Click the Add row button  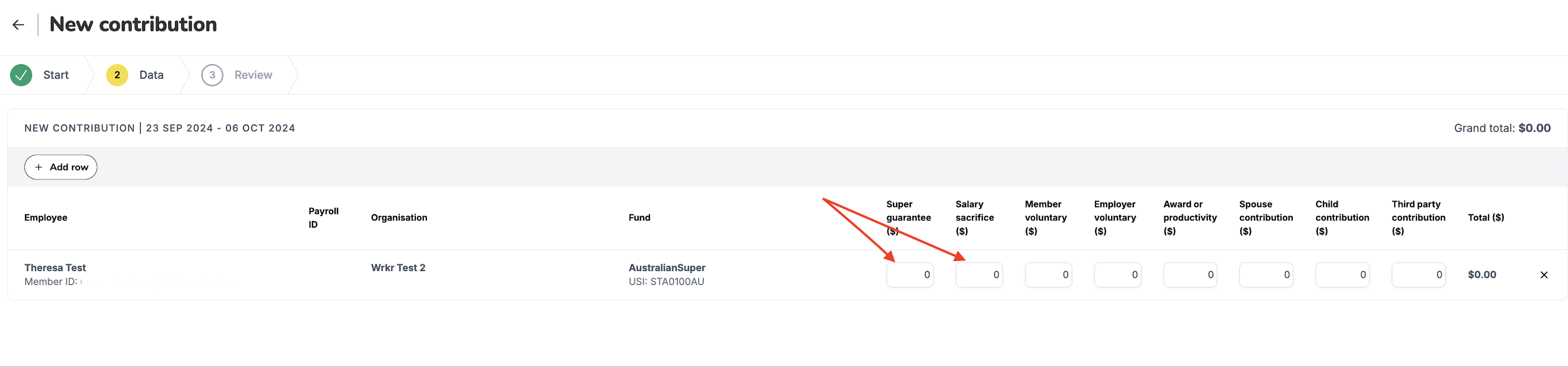60,166
